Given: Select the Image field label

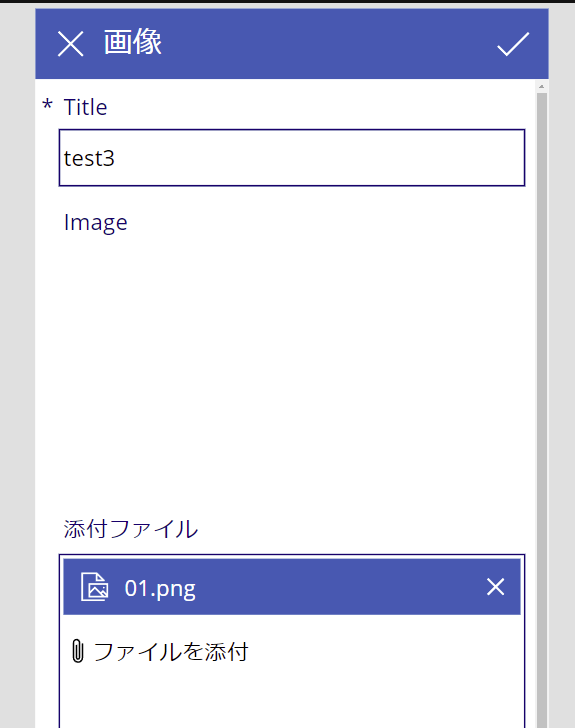Looking at the screenshot, I should coord(95,223).
